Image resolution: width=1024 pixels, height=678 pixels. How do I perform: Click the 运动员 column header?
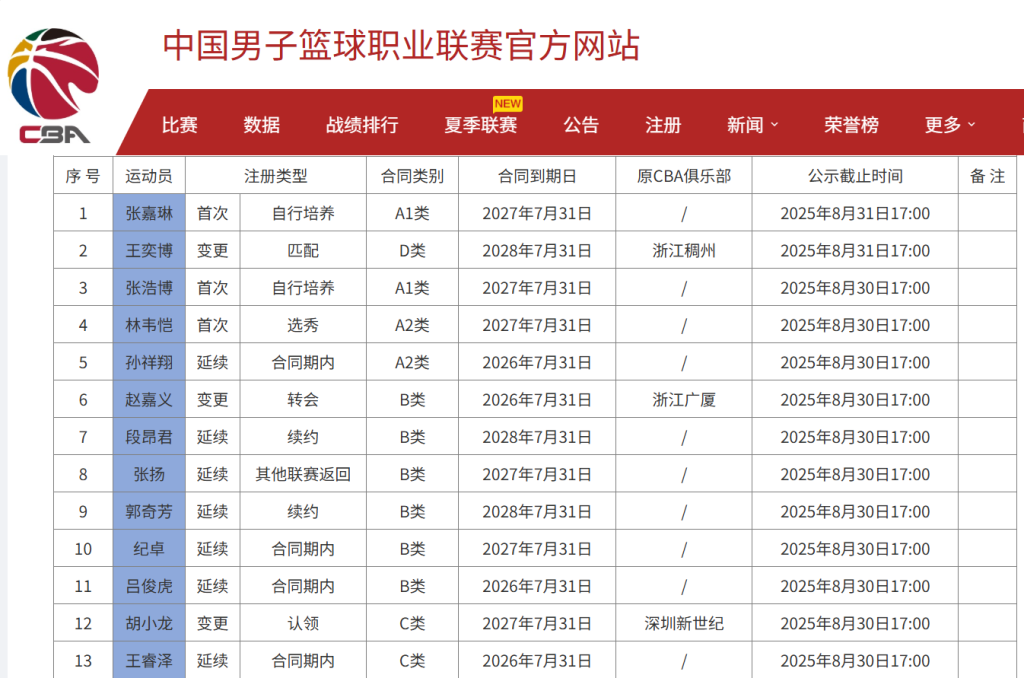click(x=148, y=175)
